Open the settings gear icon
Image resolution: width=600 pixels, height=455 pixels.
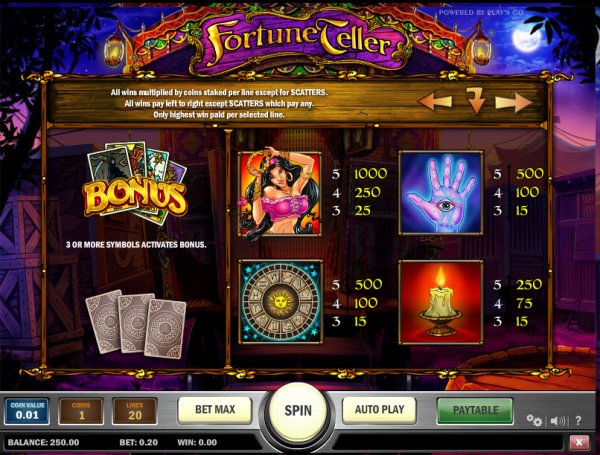534,421
